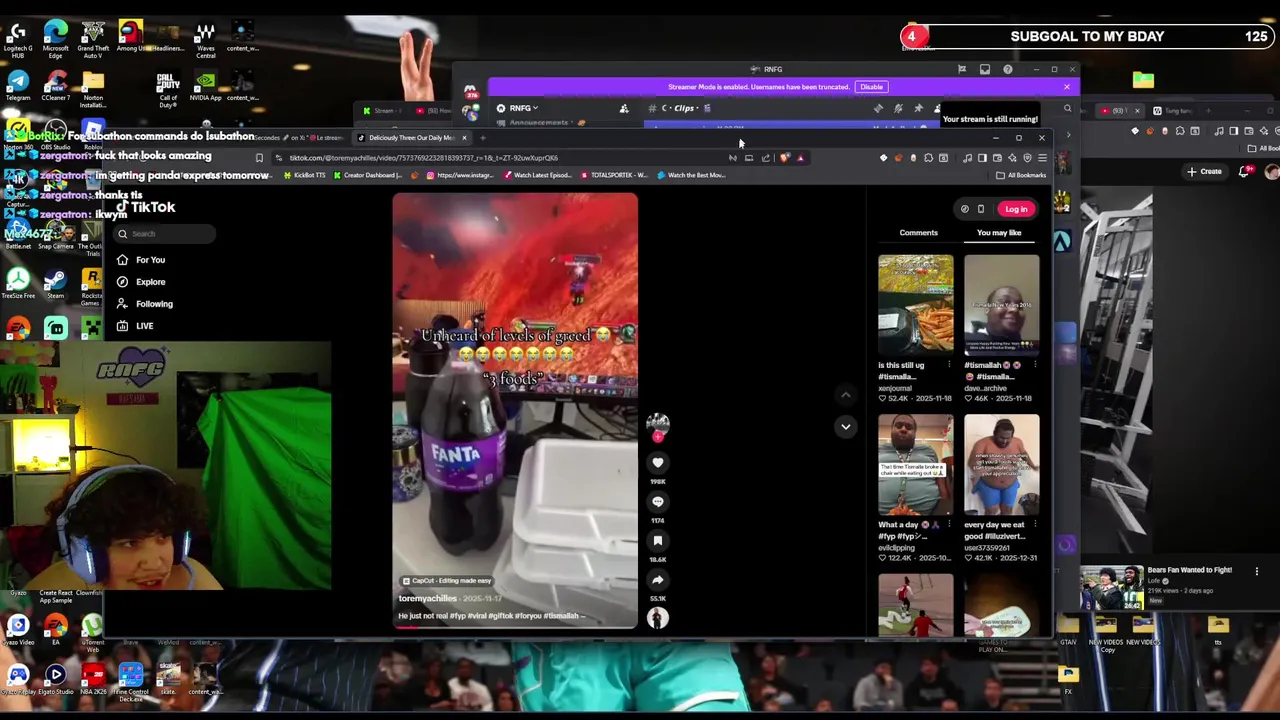Open Grand Theft Auto V desktop shortcut
Viewport: 1280px width, 720px height.
point(93,40)
